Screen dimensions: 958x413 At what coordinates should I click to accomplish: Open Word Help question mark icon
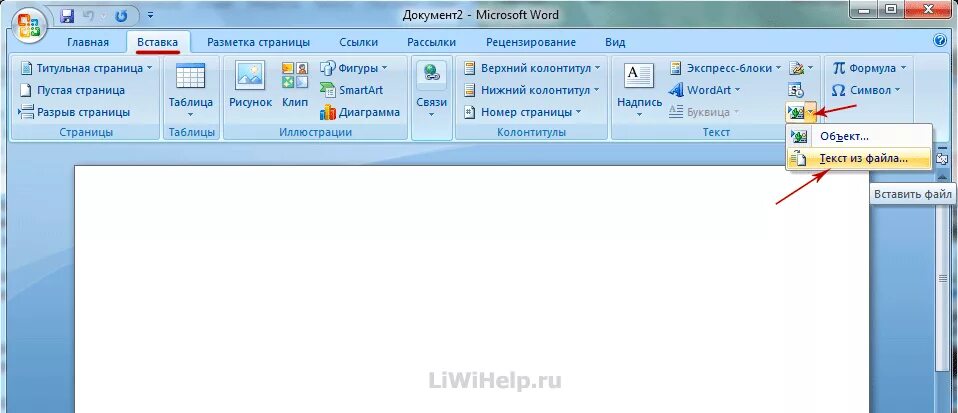[940, 41]
